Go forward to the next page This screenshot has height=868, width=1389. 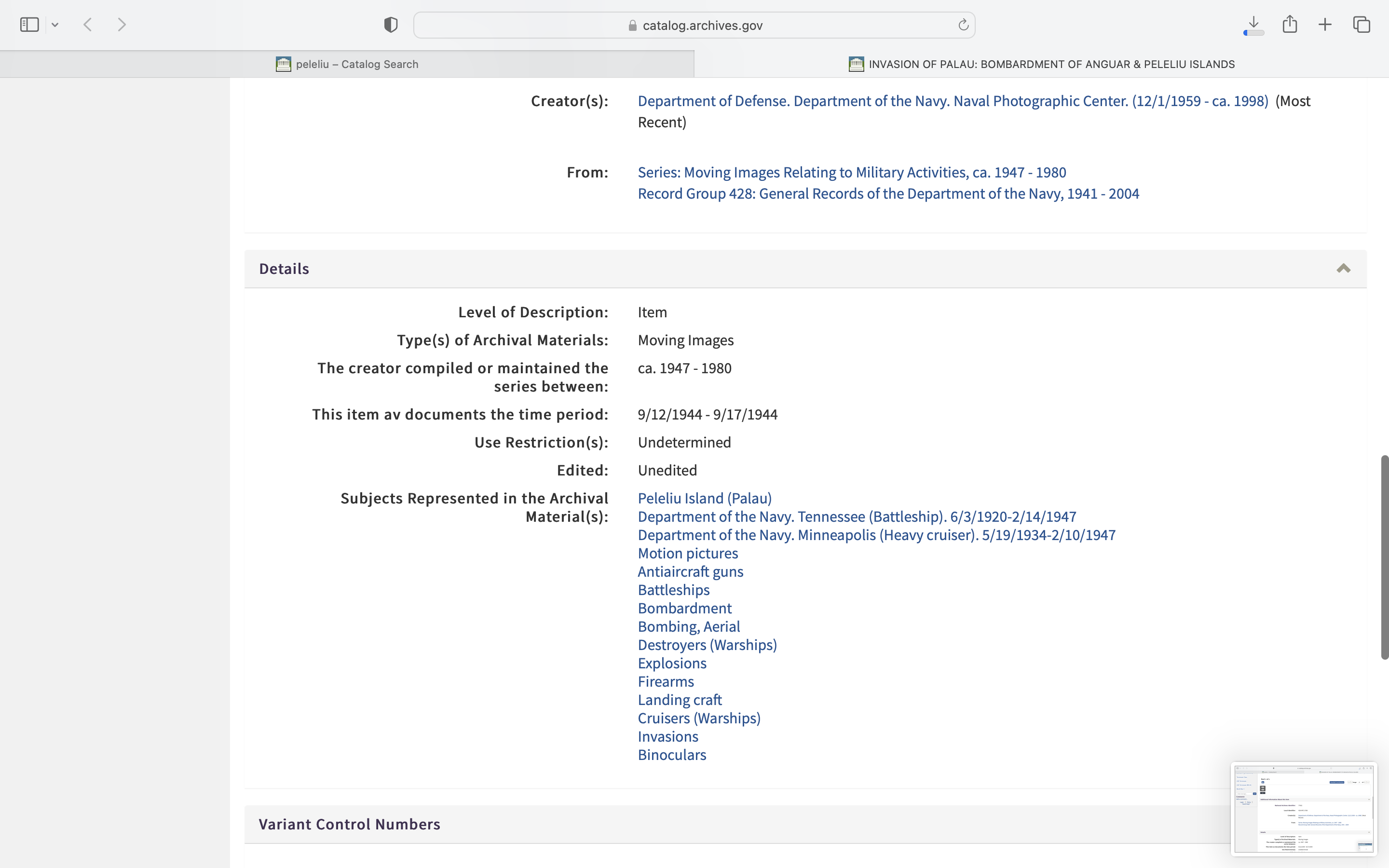pyautogui.click(x=122, y=25)
